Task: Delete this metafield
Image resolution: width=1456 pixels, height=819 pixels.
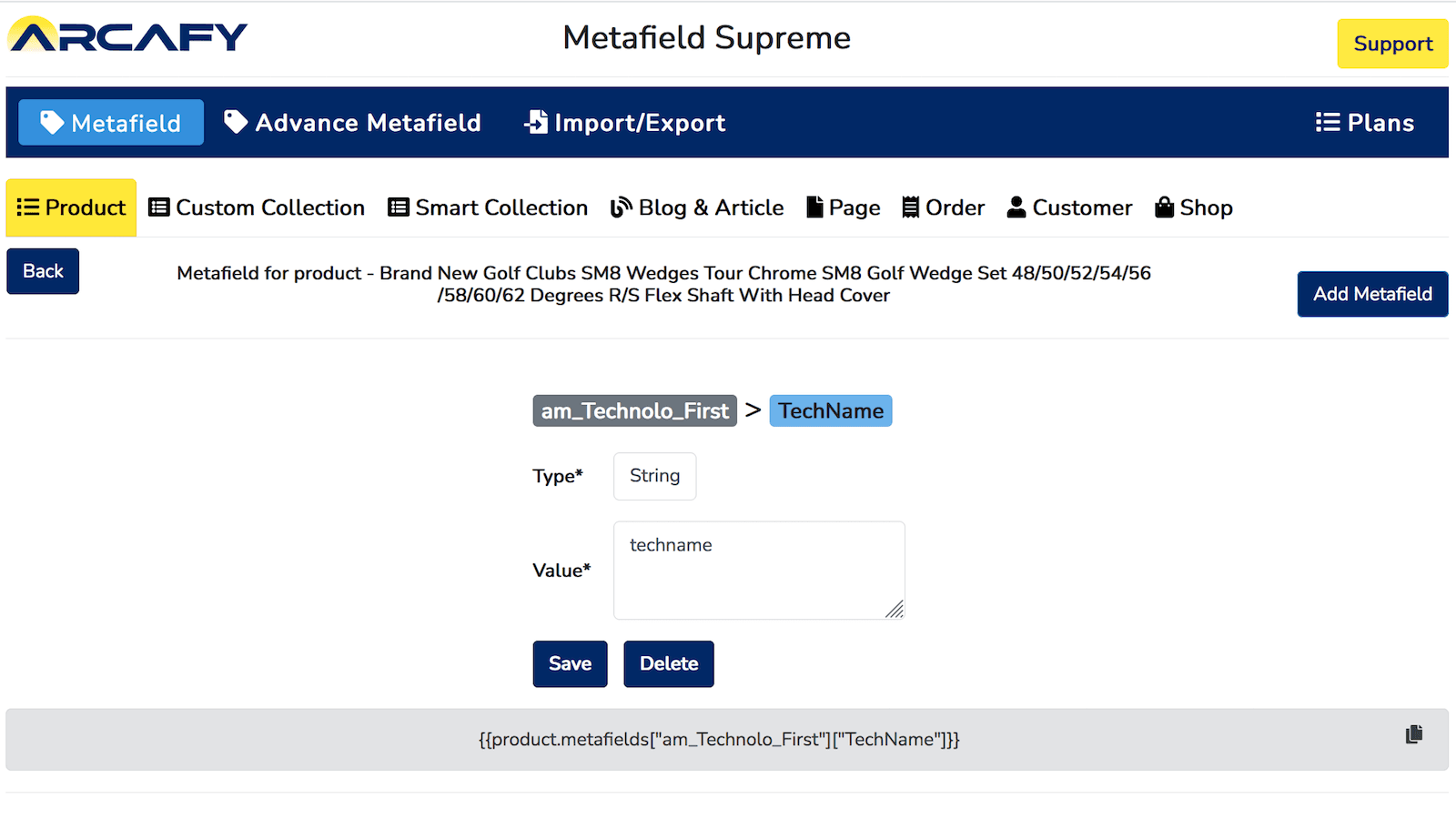Action: pos(668,663)
